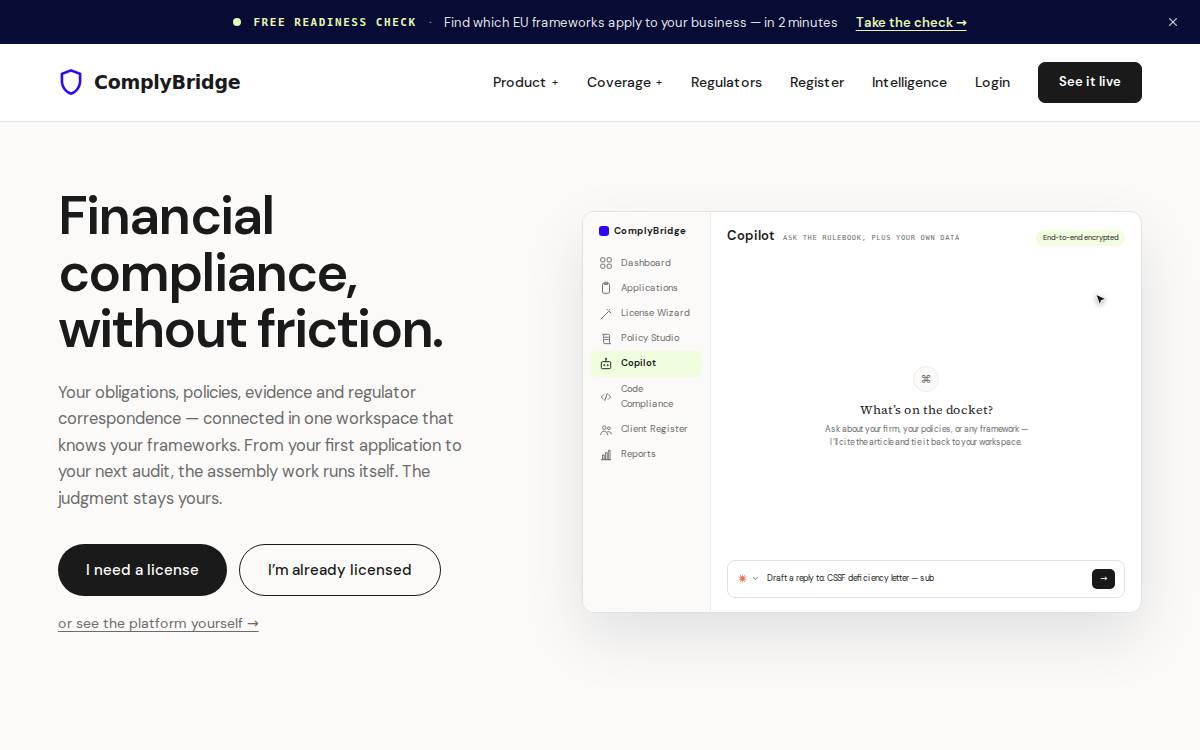Click the ComplyBridge shield logo icon
This screenshot has height=750, width=1200.
pyautogui.click(x=71, y=82)
